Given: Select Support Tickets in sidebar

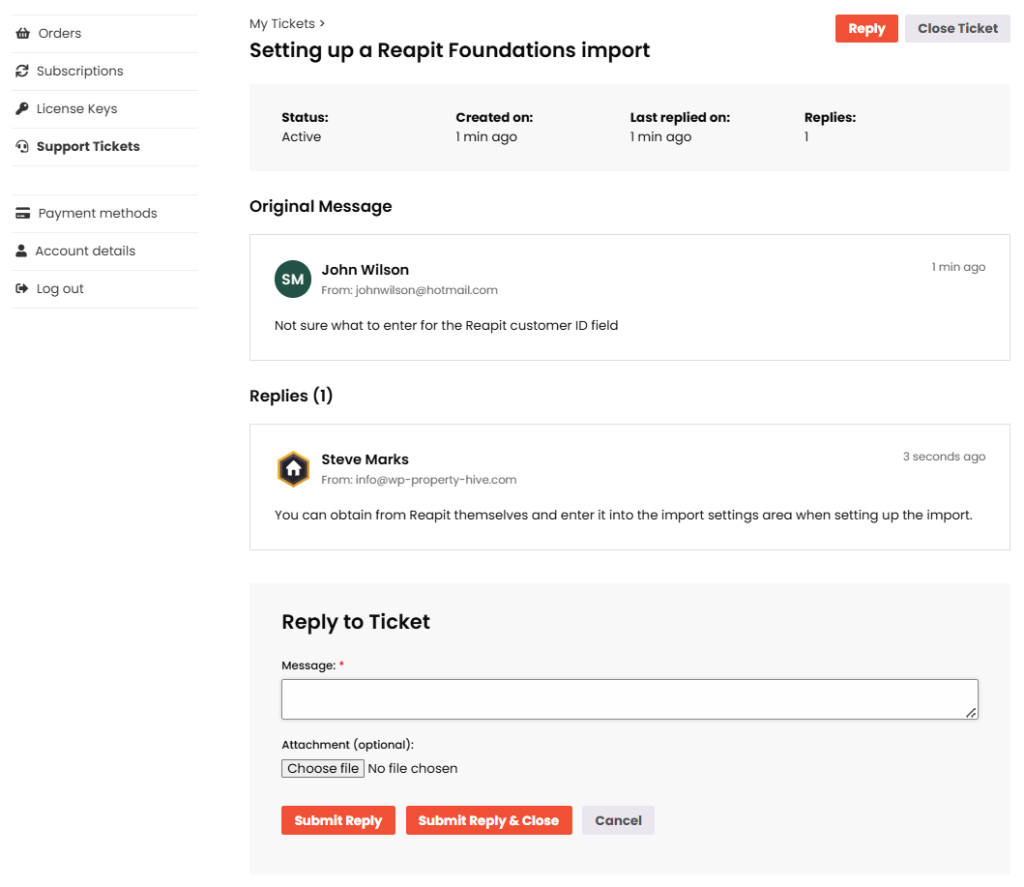Looking at the screenshot, I should point(104,146).
